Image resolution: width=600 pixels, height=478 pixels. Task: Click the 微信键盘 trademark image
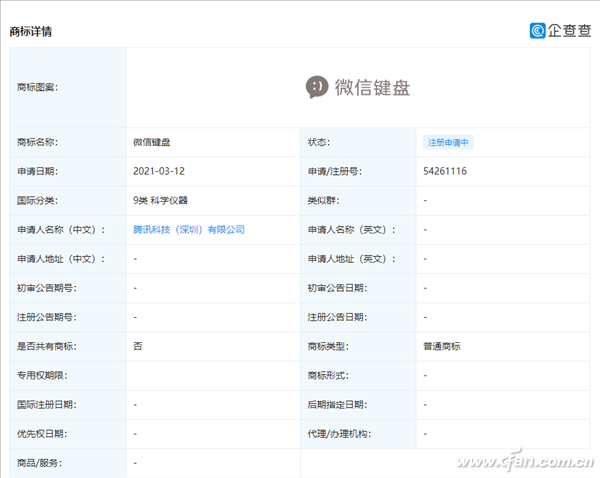point(358,87)
